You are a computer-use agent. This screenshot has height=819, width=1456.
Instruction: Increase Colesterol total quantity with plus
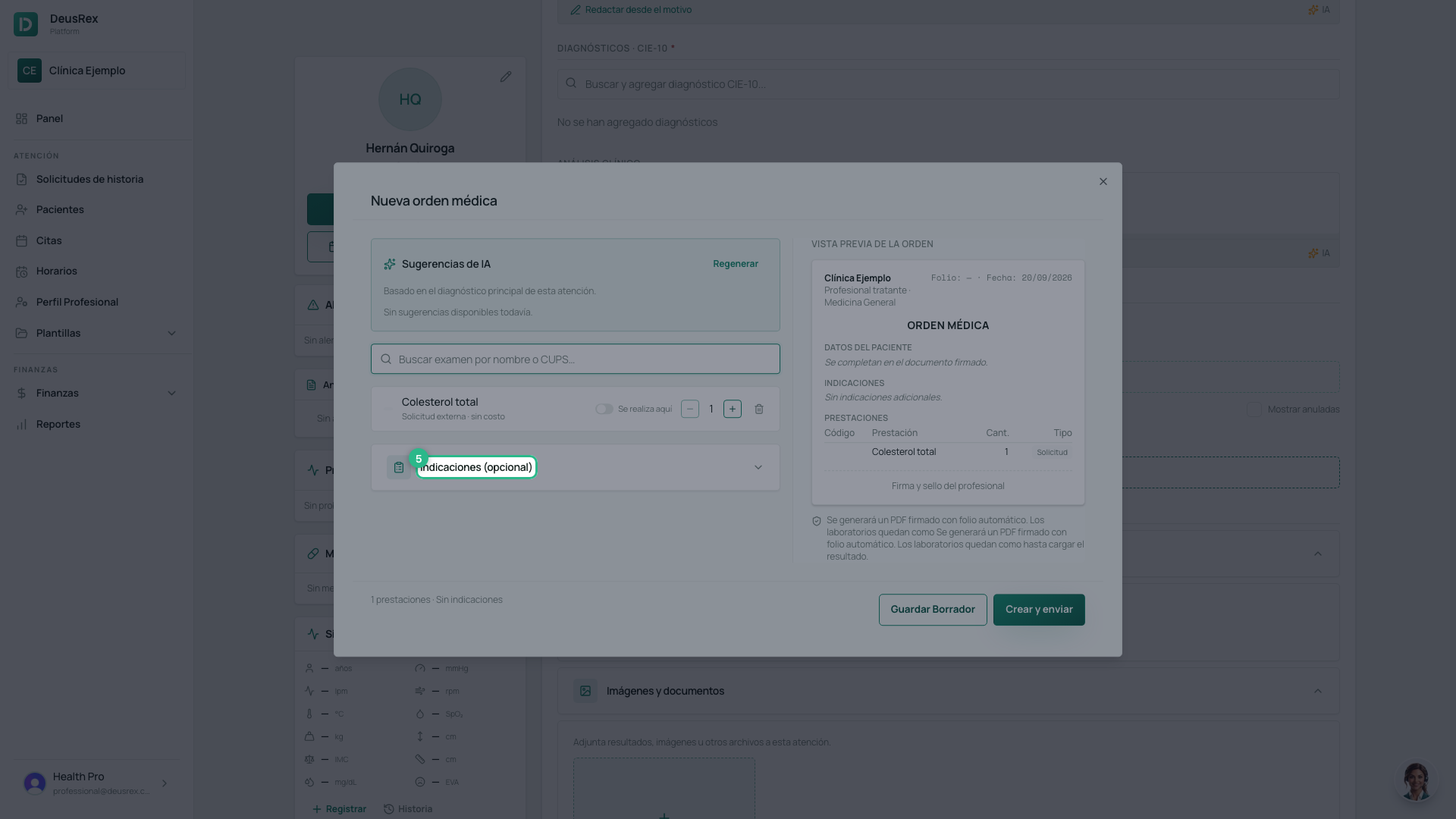point(733,409)
